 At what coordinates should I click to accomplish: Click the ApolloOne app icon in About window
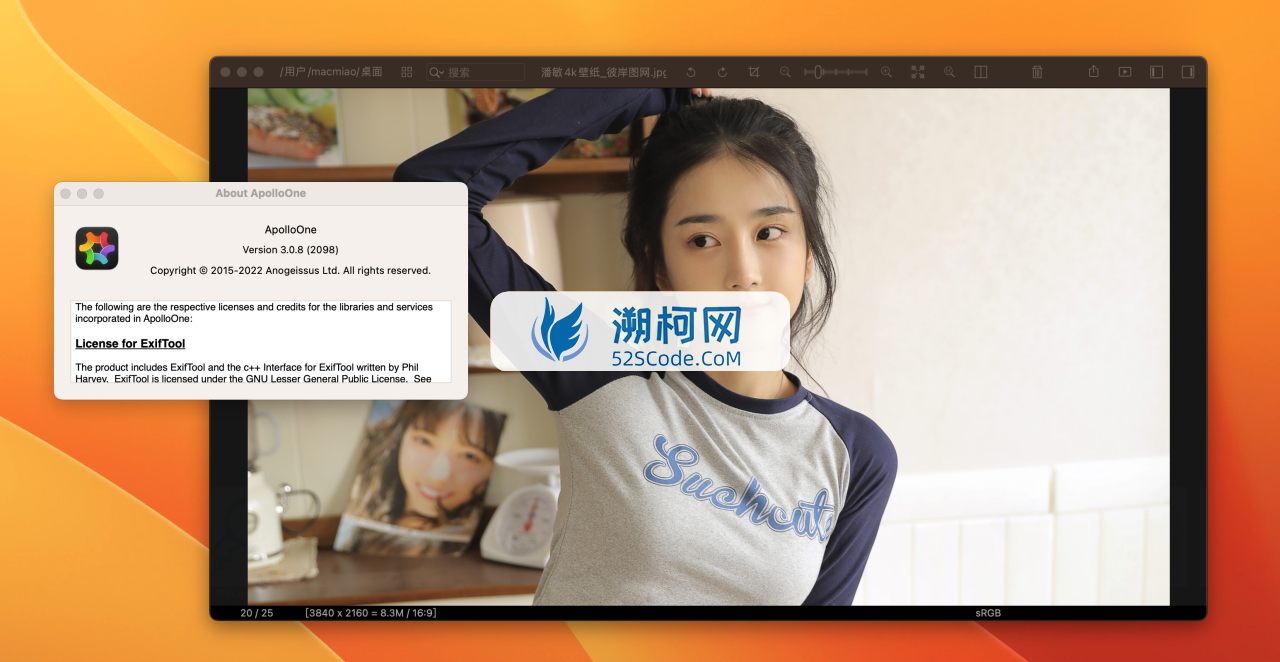[x=97, y=248]
